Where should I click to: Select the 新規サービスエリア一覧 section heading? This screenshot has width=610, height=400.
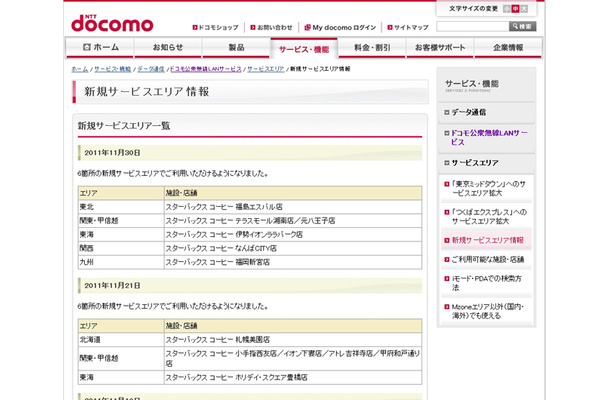(x=124, y=126)
